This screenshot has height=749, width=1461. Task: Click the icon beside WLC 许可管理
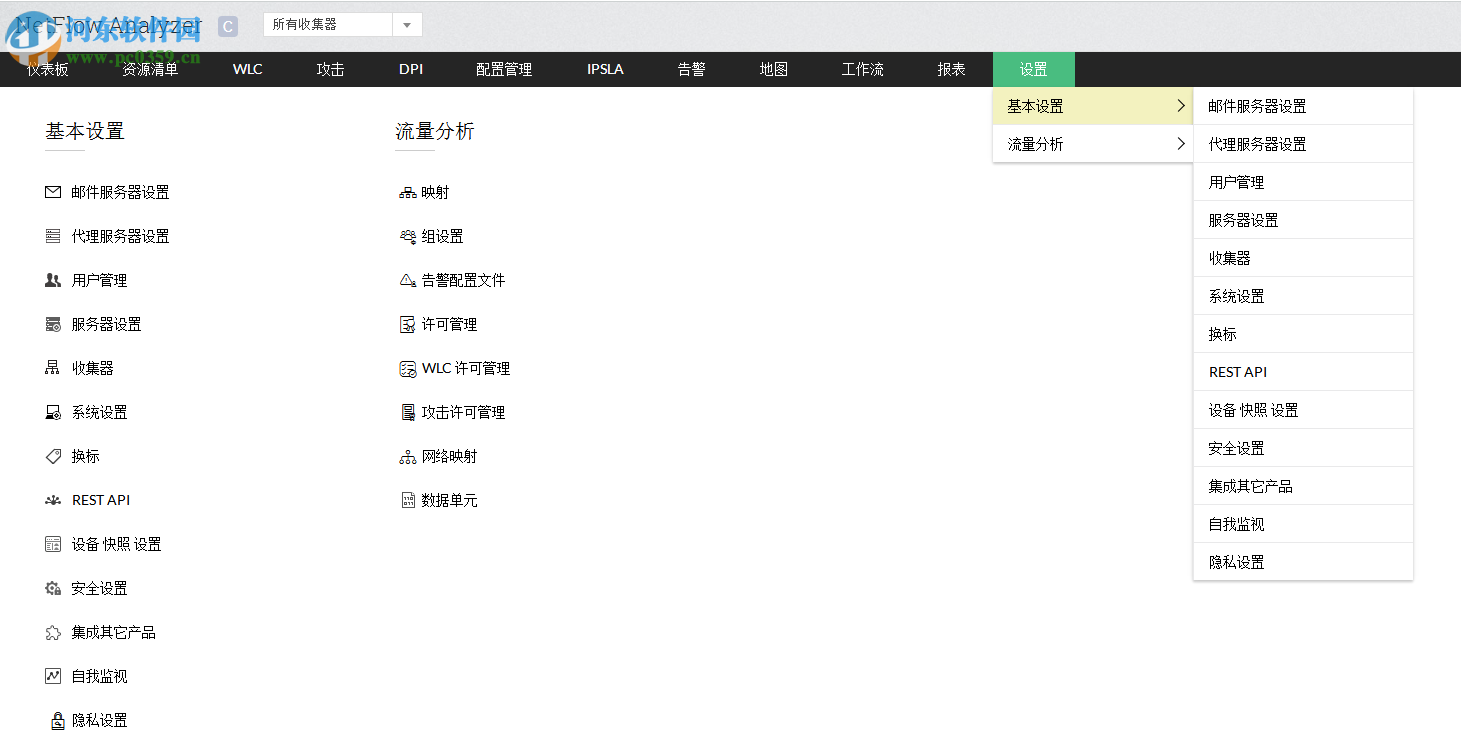(408, 368)
